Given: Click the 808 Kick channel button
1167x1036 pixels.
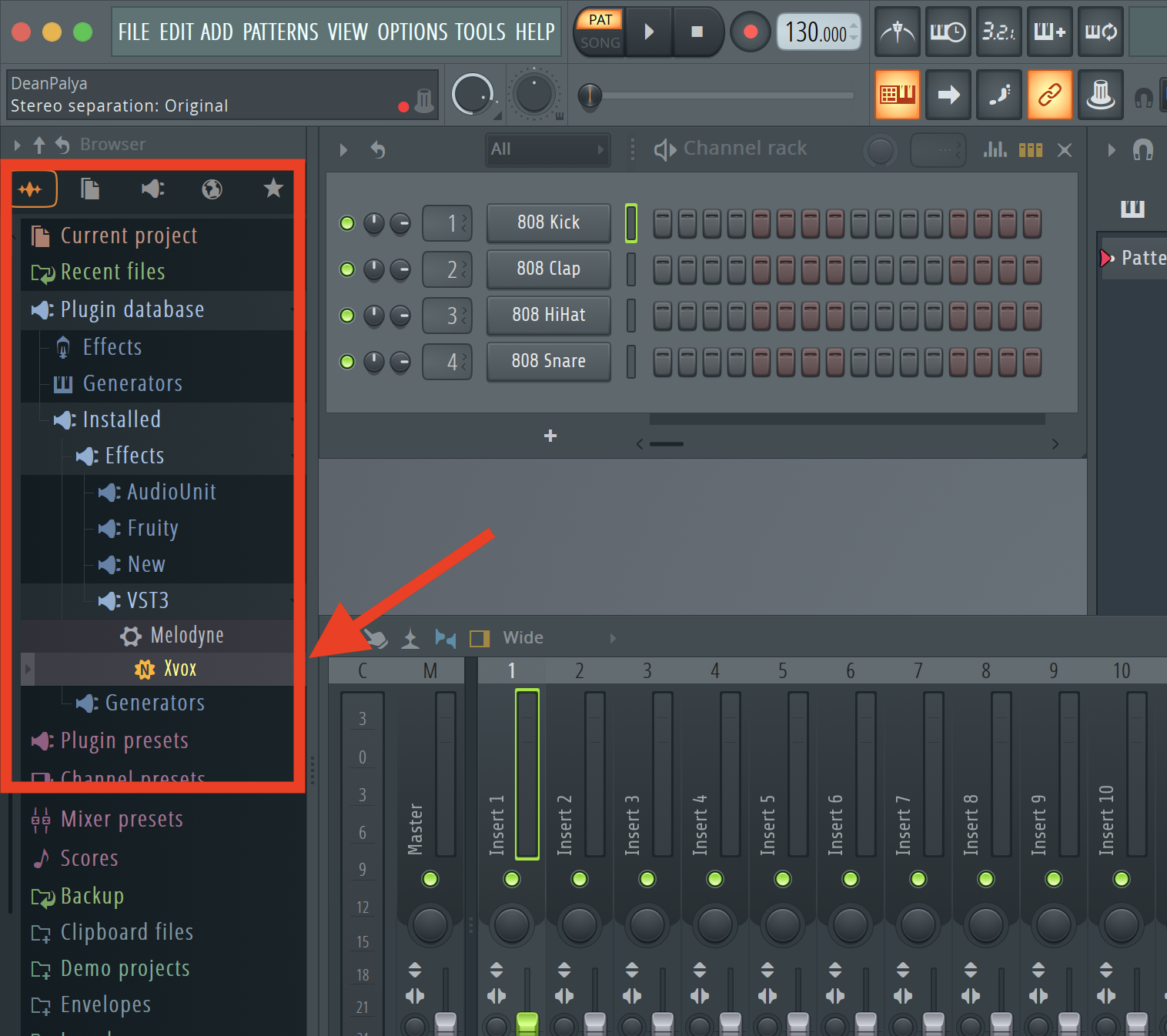Looking at the screenshot, I should (549, 223).
